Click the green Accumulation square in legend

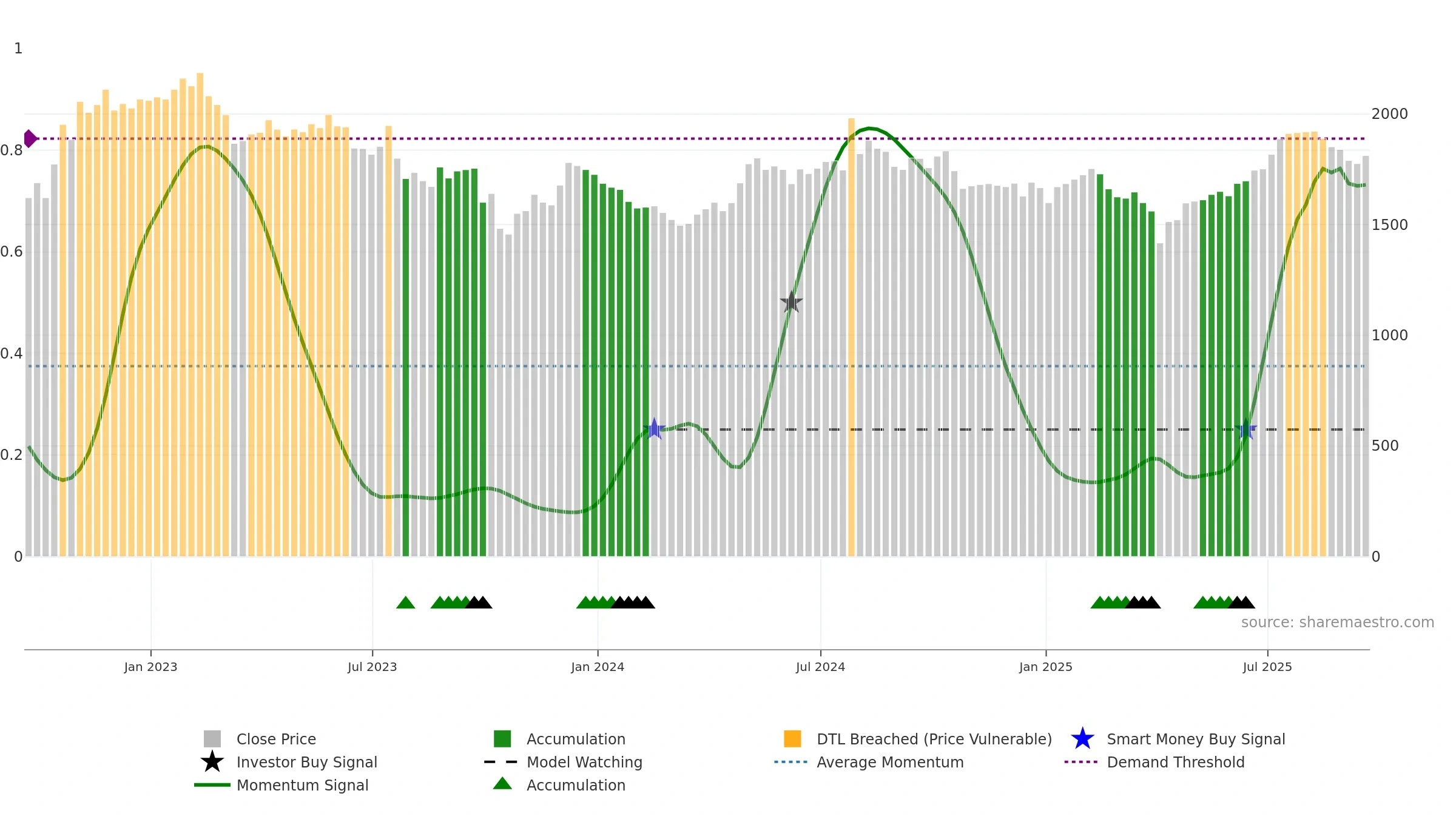502,739
